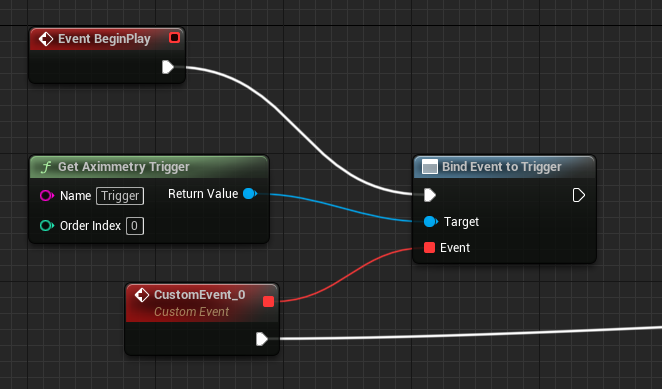
Task: Click the Order Index value field
Action: click(x=135, y=226)
